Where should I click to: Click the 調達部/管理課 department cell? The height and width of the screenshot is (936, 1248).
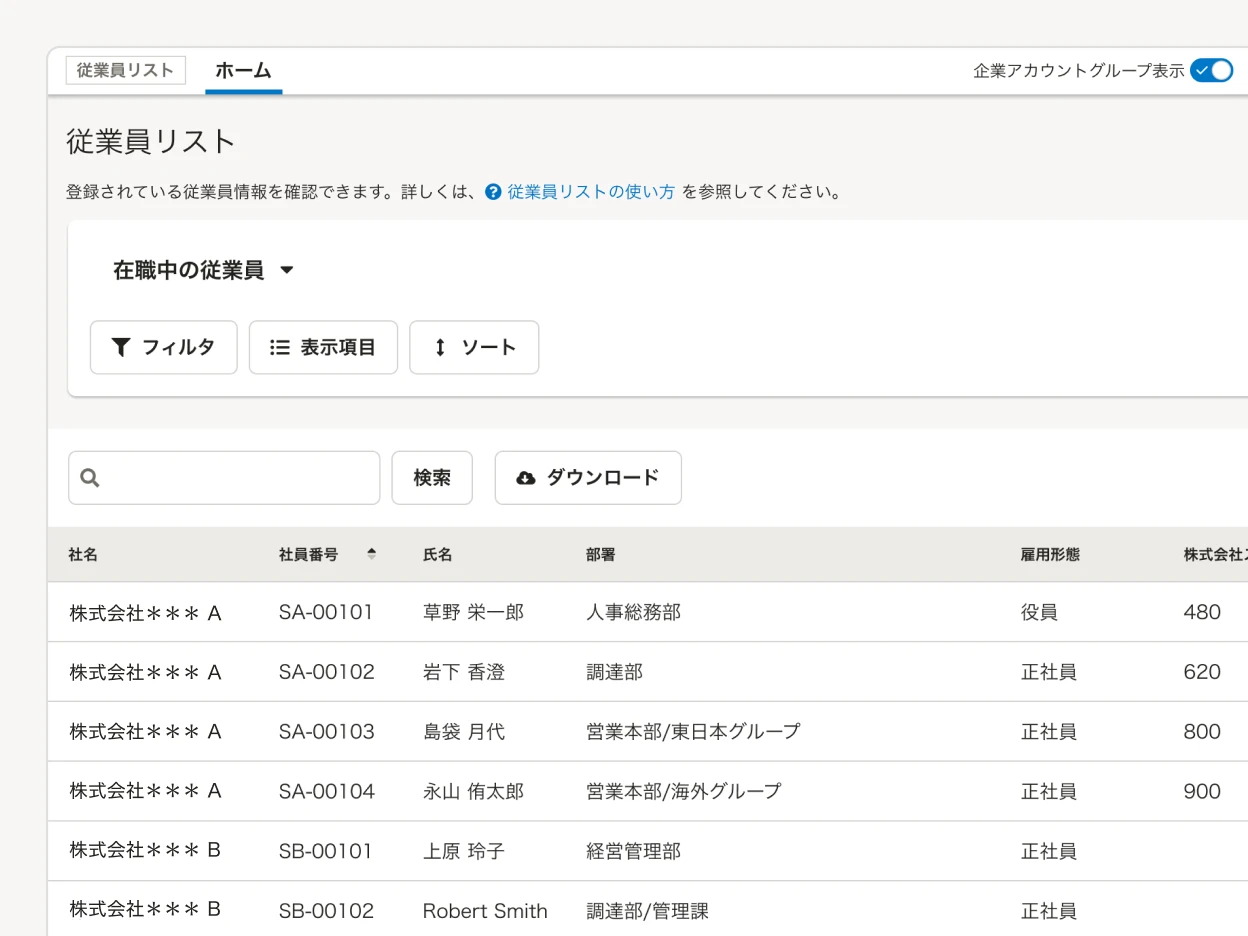[x=647, y=911]
